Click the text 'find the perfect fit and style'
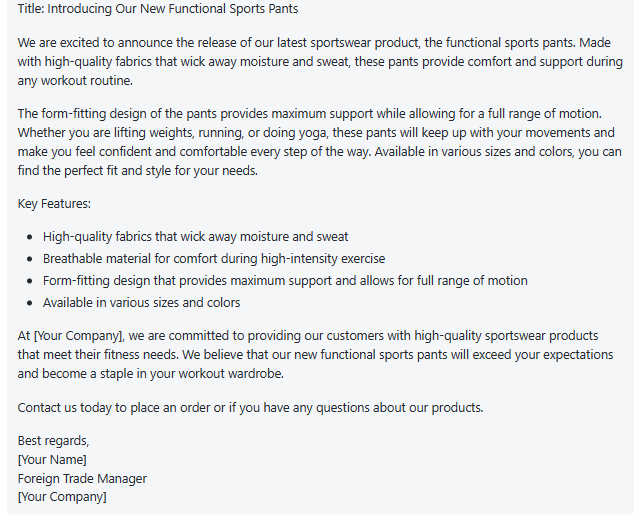Screen dimensions: 636x520 95,170
